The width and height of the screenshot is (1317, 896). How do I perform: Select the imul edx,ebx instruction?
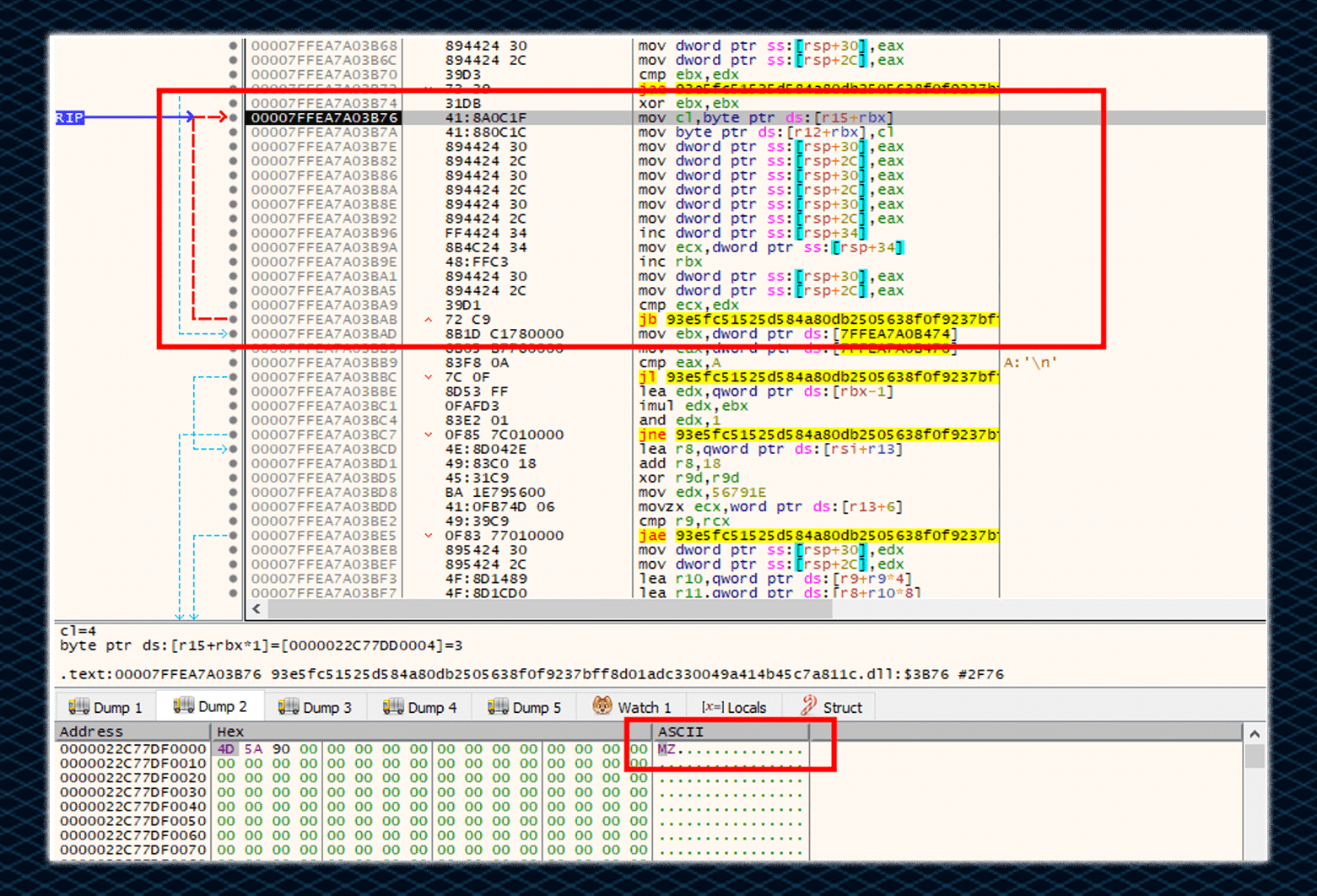[x=694, y=406]
